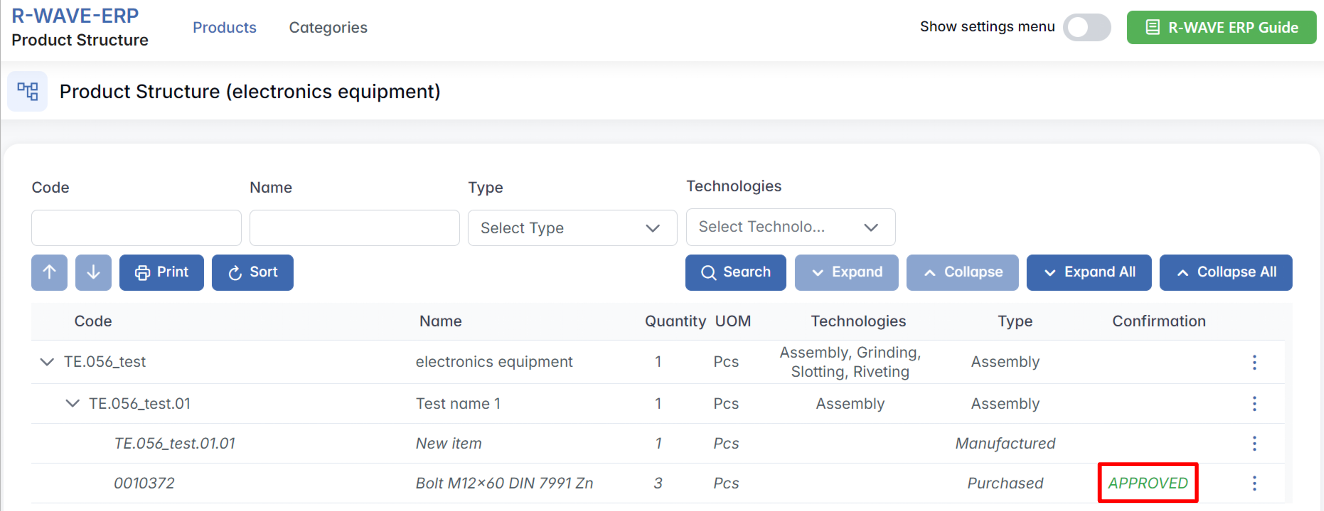Open three-dot menu for Bolt M12×60 row
The image size is (1324, 511).
[1254, 483]
